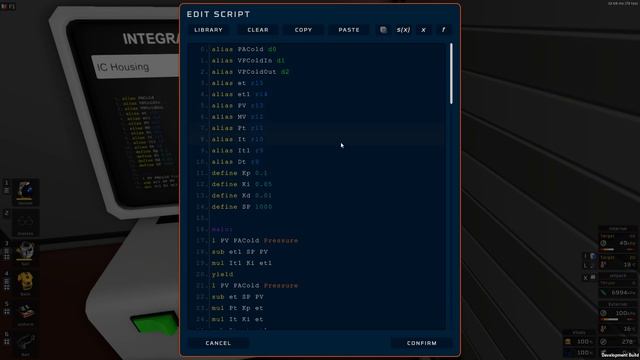This screenshot has width=640, height=360.
Task: Click the internal pressure gauge icon
Action: [x=603, y=243]
